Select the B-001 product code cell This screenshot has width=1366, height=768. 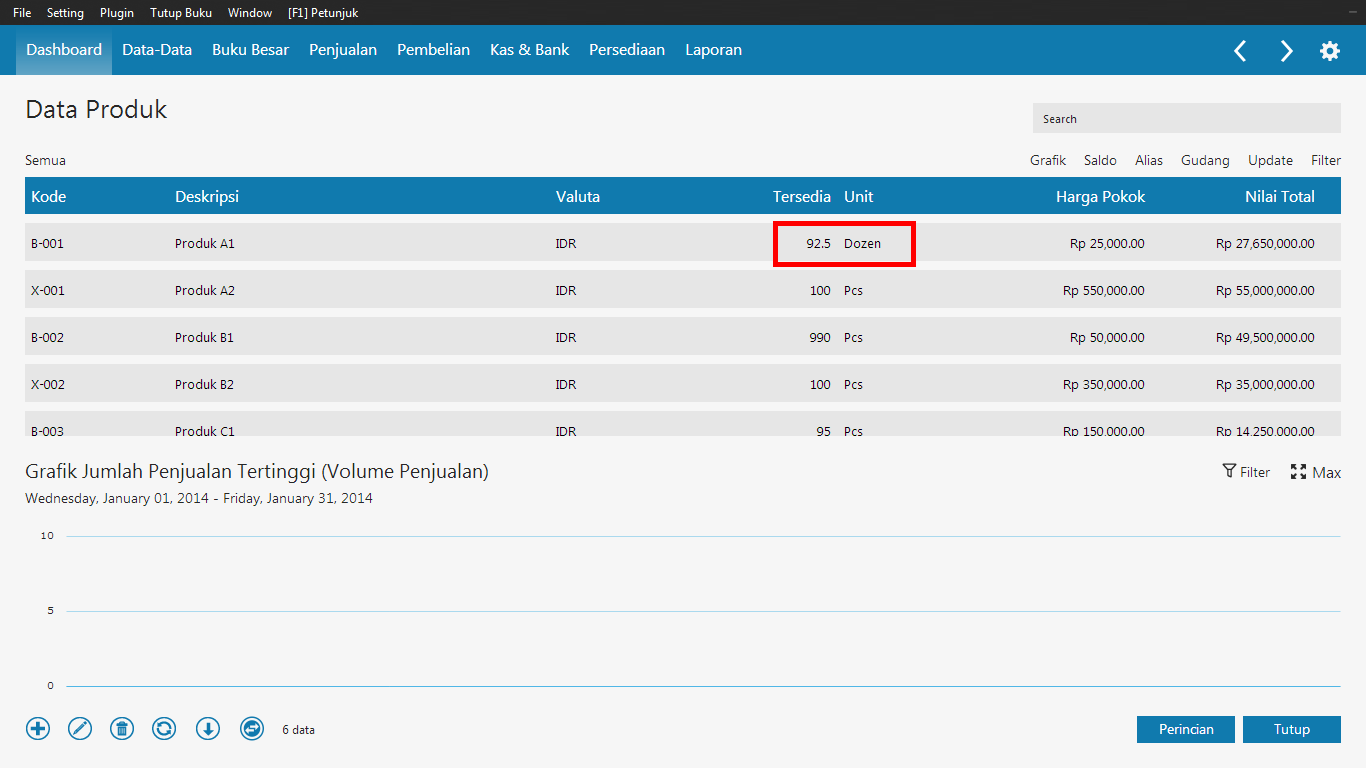[47, 243]
